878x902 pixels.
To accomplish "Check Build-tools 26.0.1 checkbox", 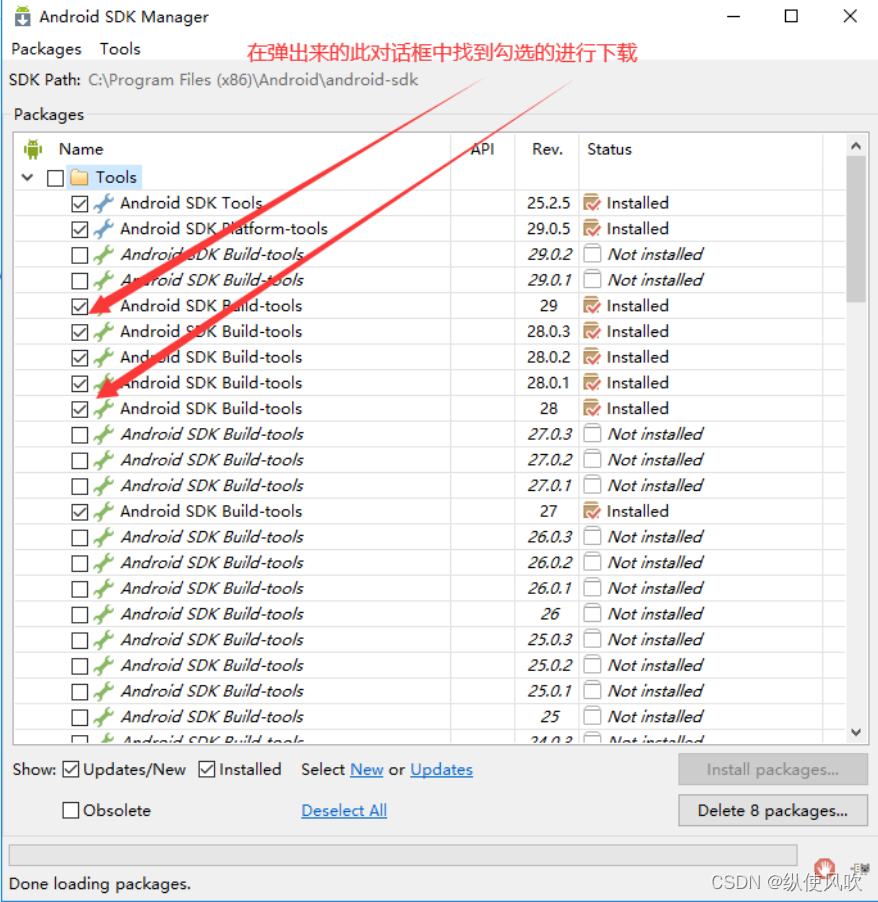I will 80,589.
